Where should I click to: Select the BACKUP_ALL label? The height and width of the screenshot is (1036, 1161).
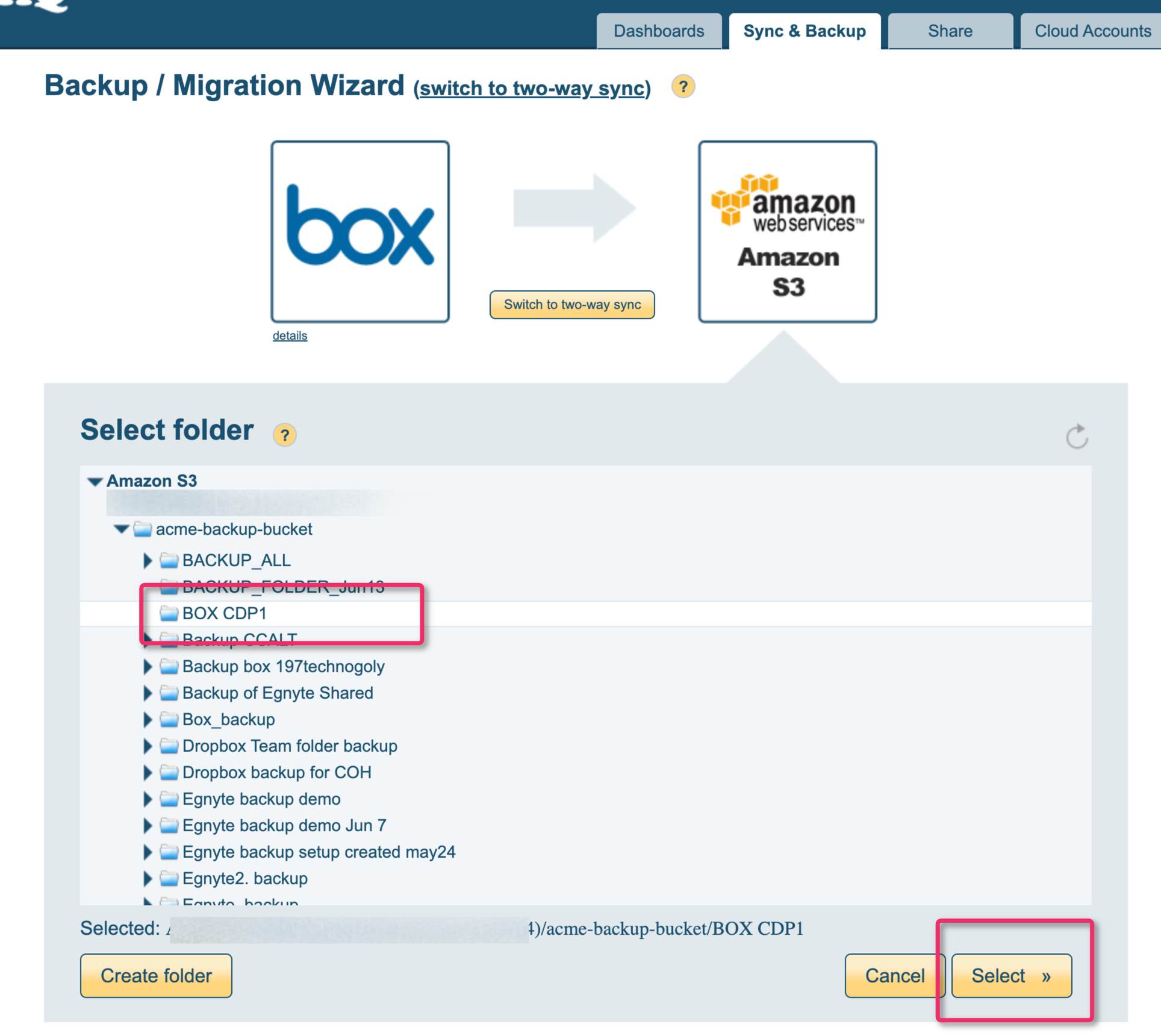pos(237,561)
